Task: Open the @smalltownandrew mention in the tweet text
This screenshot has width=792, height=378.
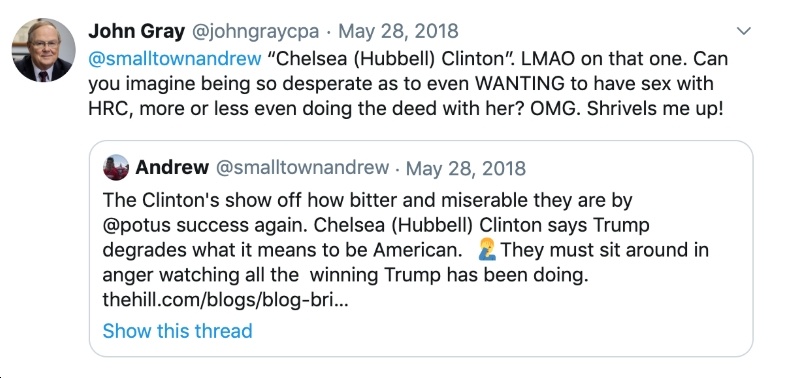Action: pos(175,59)
